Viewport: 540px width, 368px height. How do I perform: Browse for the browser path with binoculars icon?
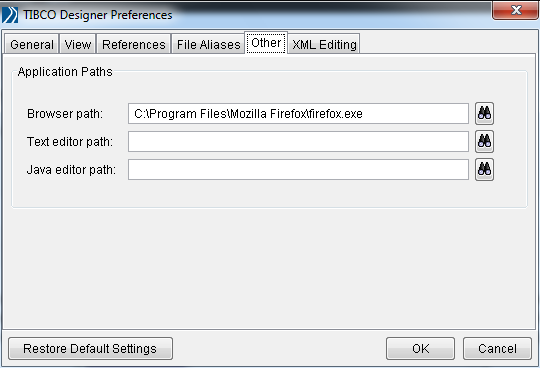click(x=484, y=114)
